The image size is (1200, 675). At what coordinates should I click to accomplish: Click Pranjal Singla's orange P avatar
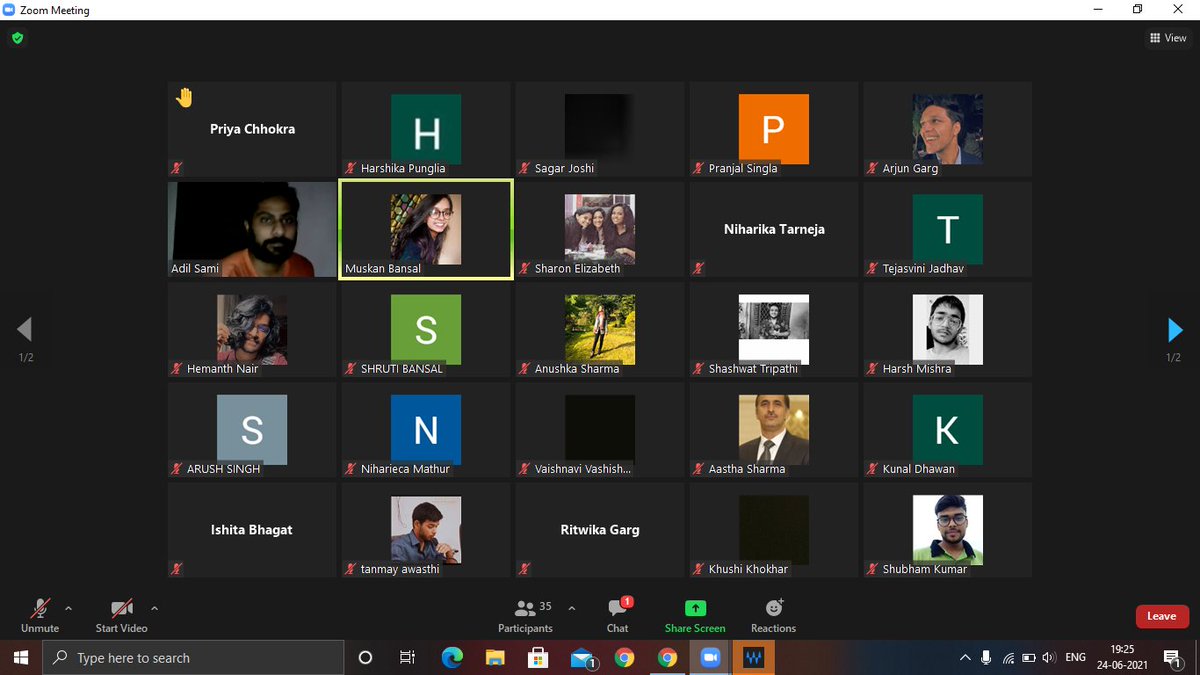[773, 129]
